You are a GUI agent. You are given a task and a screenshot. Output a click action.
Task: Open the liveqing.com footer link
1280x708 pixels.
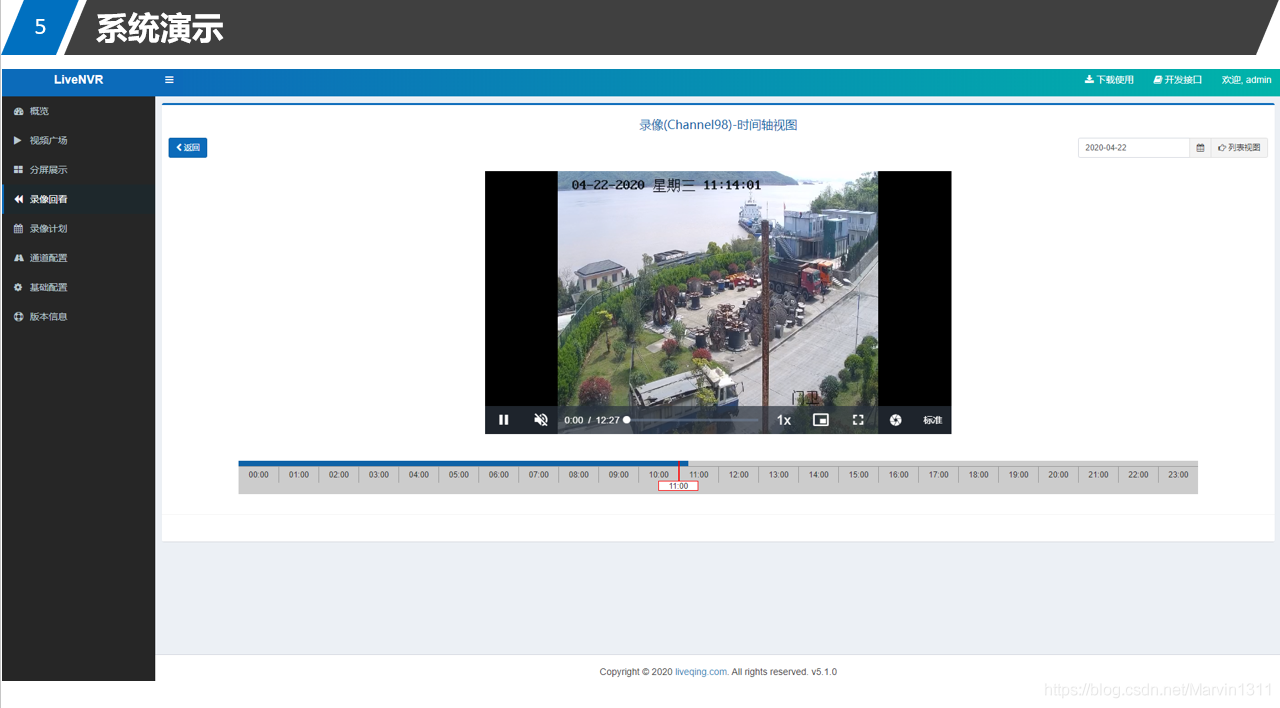click(701, 672)
